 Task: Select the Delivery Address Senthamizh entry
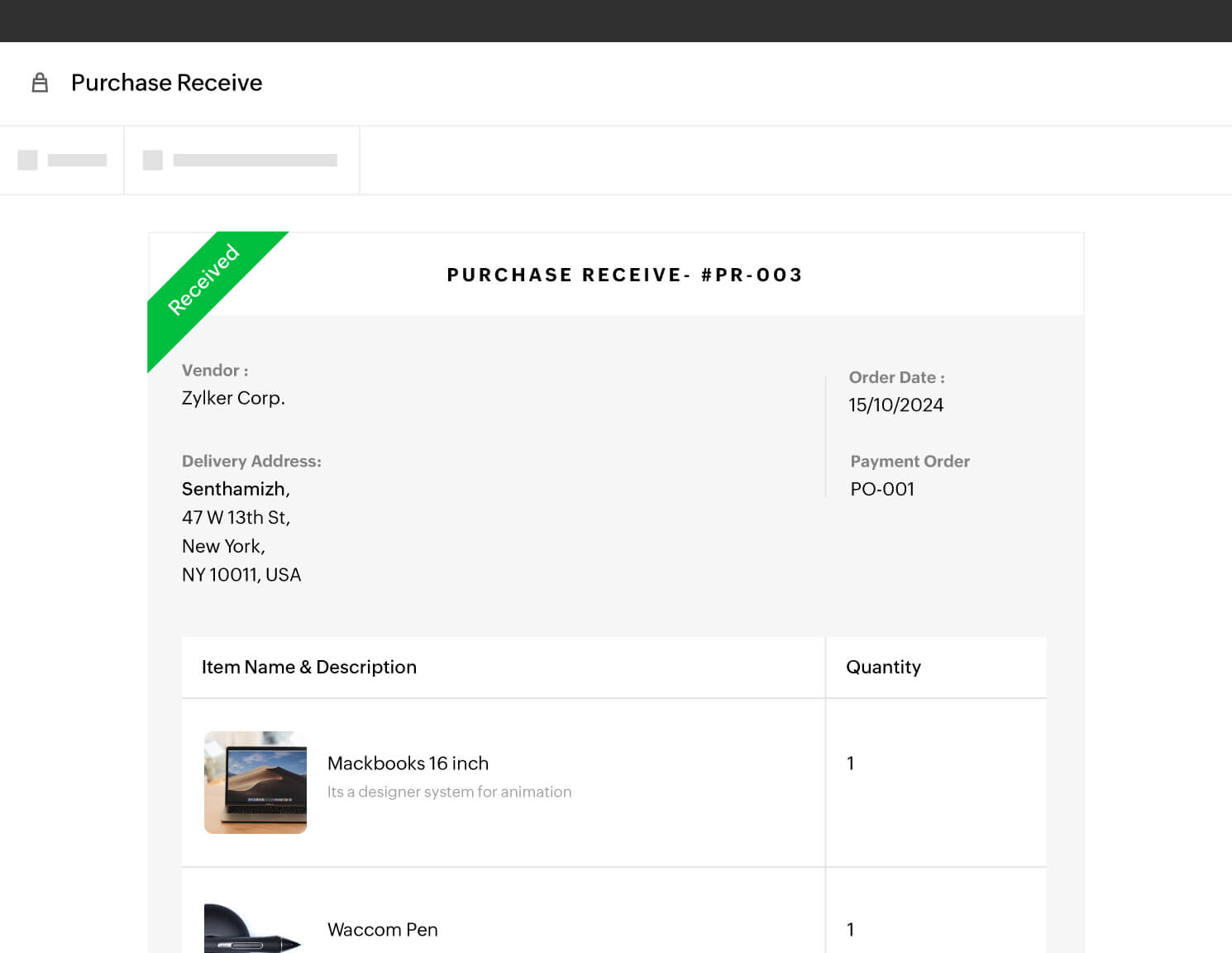(236, 489)
